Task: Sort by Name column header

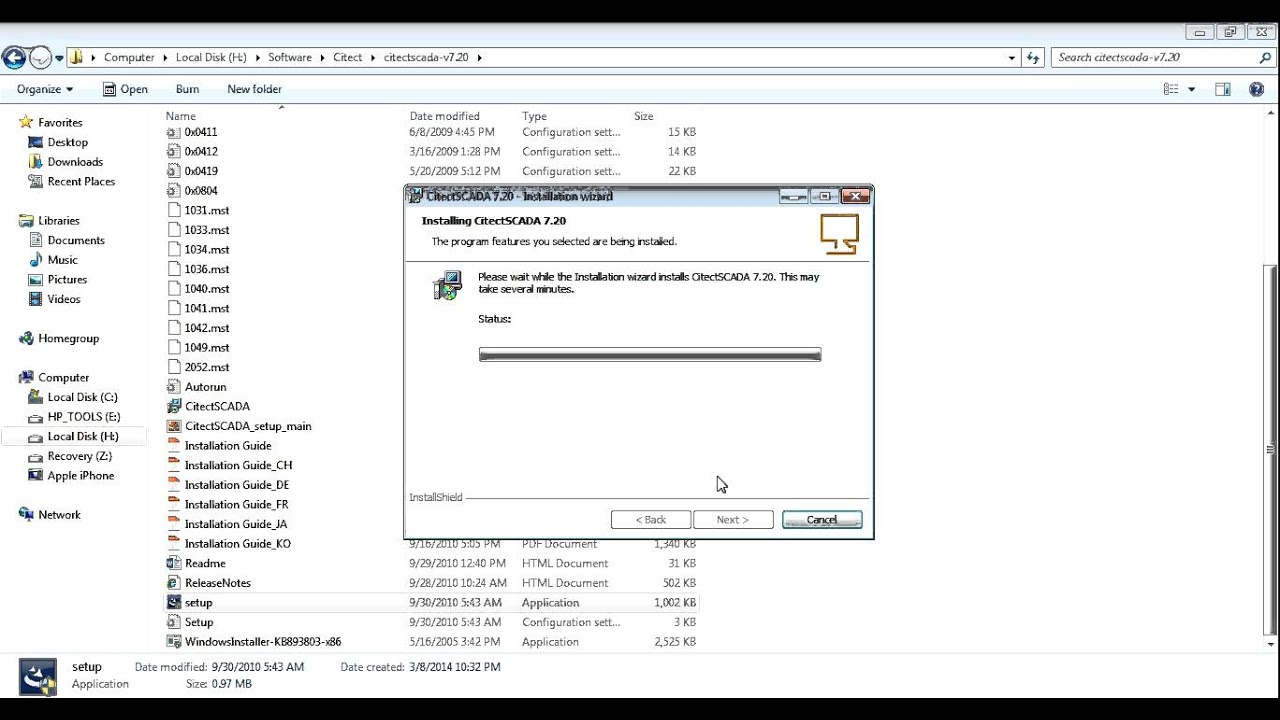Action: 180,116
